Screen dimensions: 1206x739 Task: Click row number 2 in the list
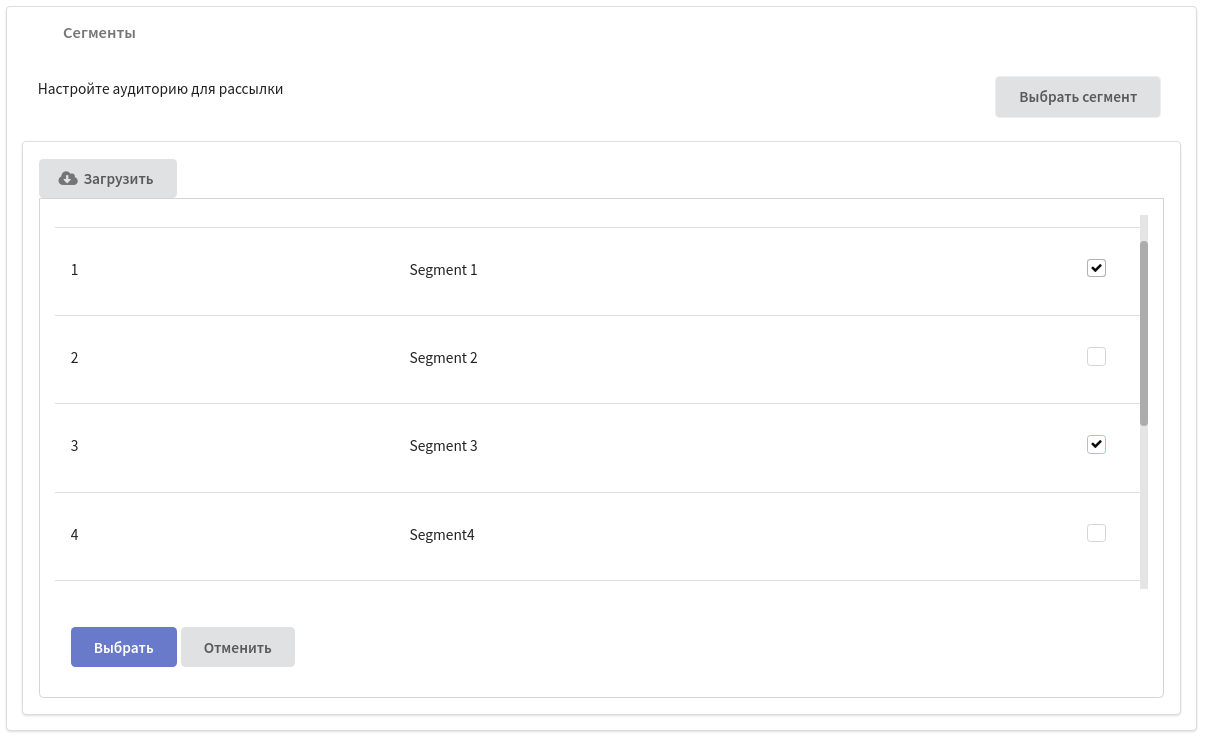[75, 358]
